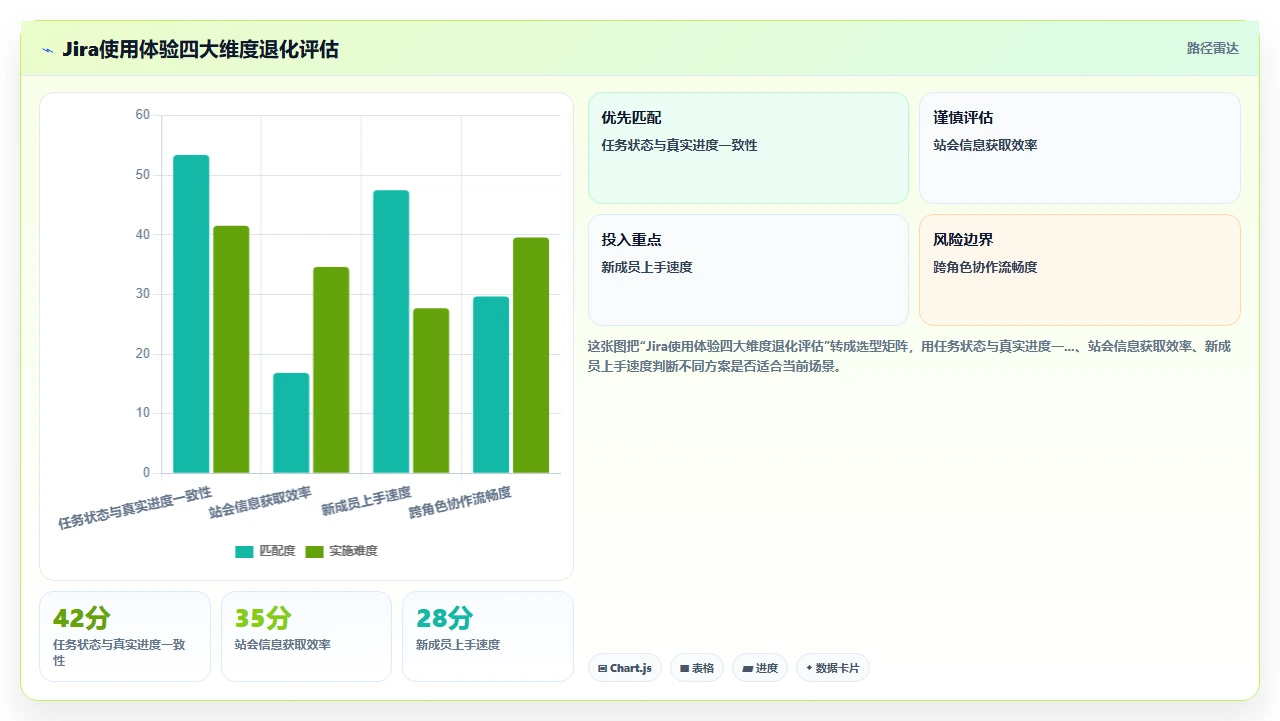Click the teal bar for 站会信息获取效率
This screenshot has height=721, width=1280.
pyautogui.click(x=291, y=423)
